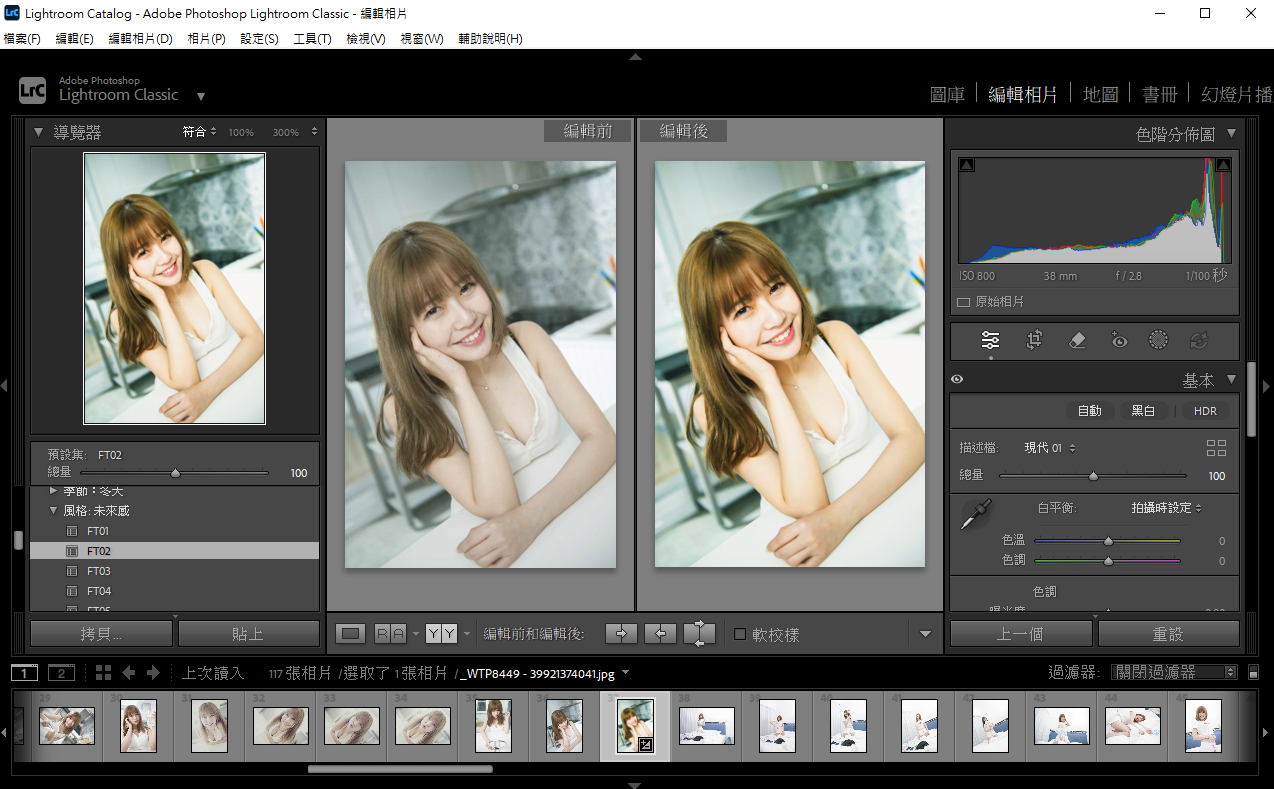Switch to the 圖庫 module
This screenshot has width=1274, height=789.
pyautogui.click(x=947, y=94)
